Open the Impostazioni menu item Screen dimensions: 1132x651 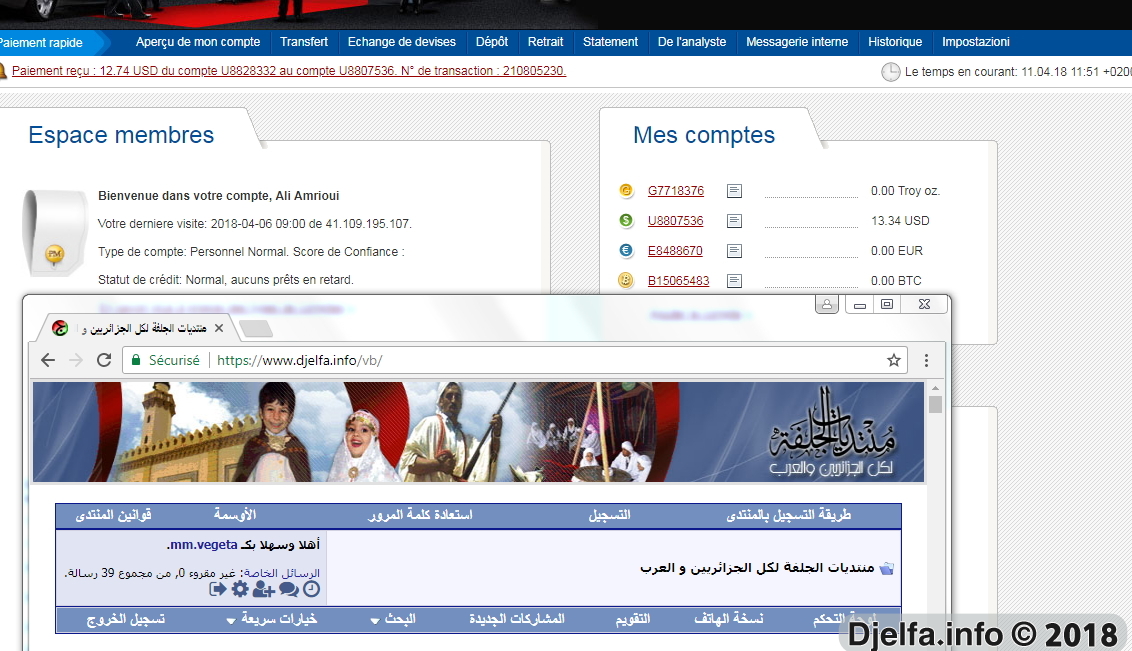coord(975,42)
